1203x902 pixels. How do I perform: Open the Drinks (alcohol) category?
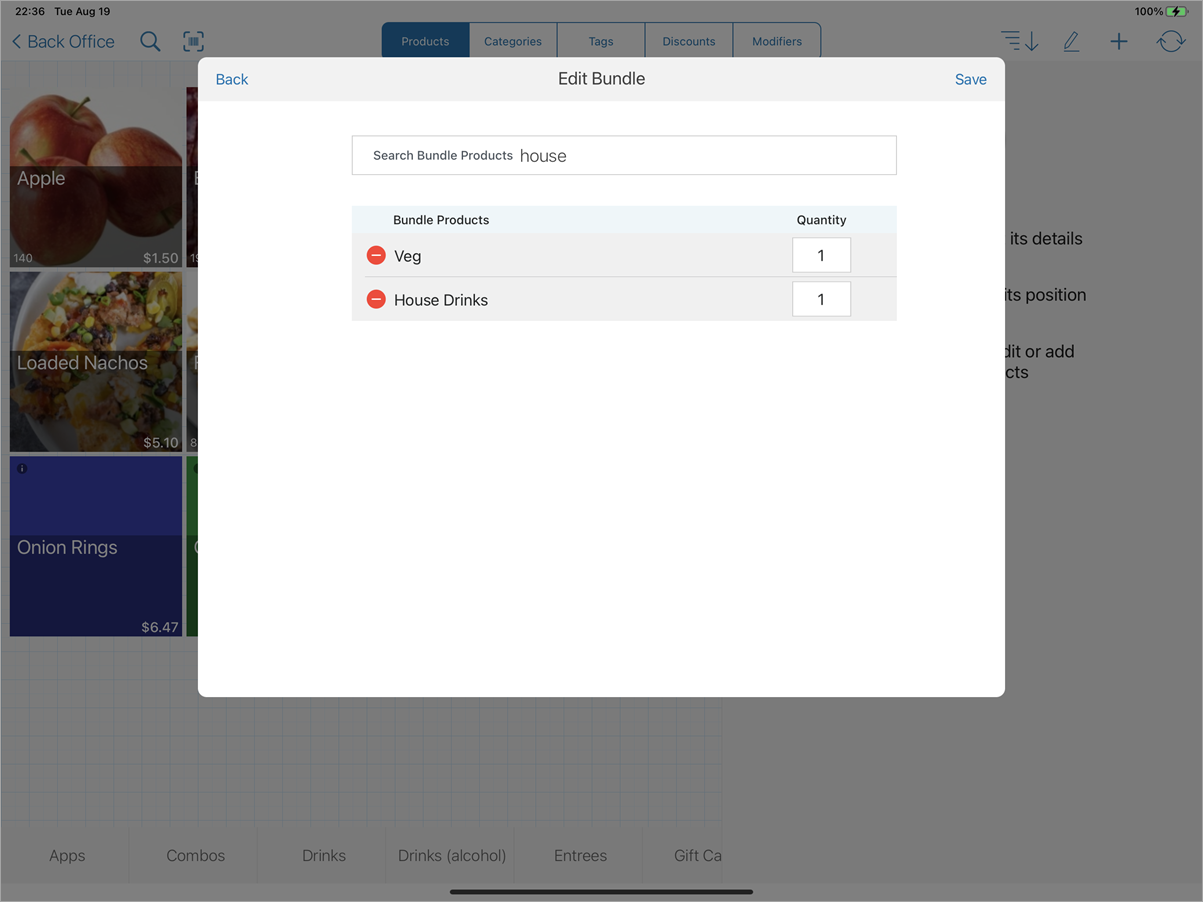point(452,855)
